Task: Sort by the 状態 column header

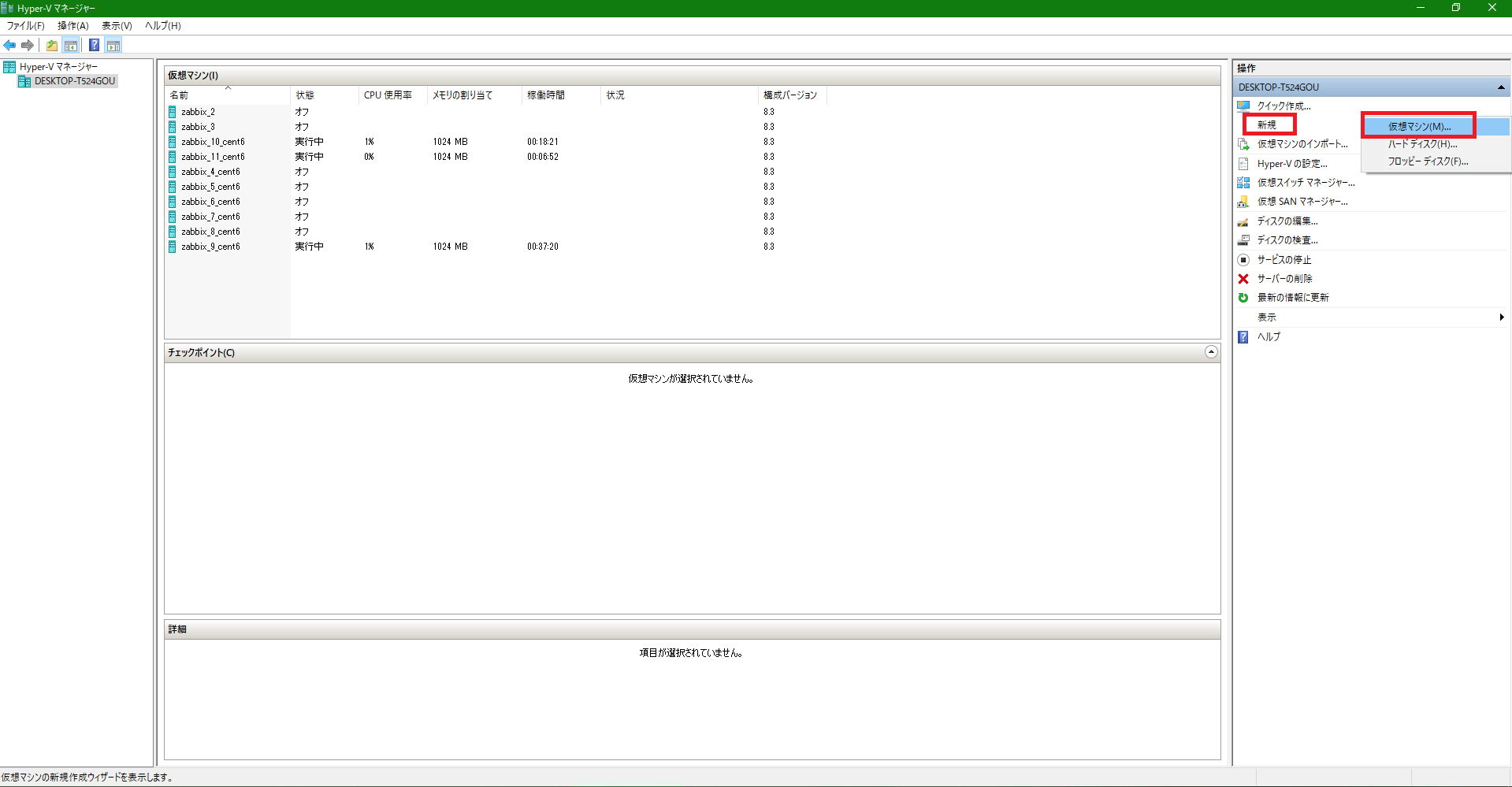Action: click(325, 95)
